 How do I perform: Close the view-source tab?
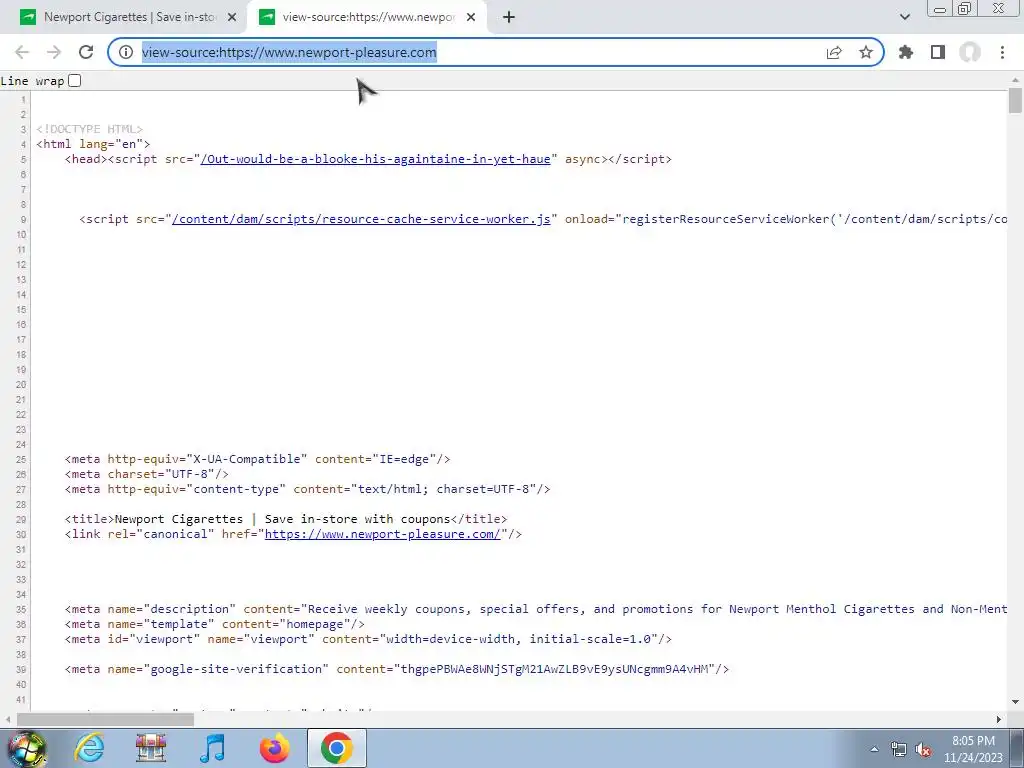471,18
